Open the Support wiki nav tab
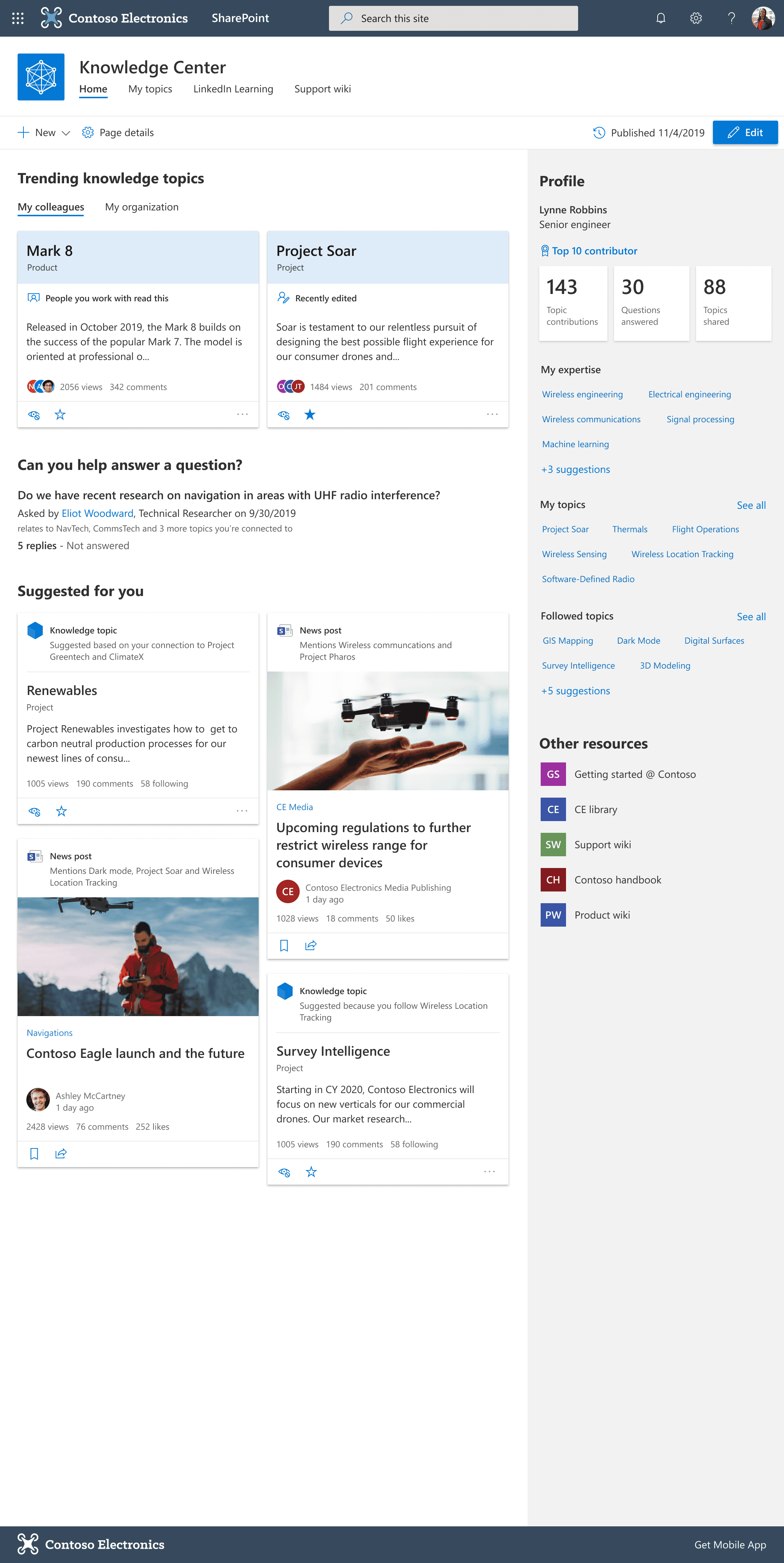Screen dimensions: 784x1563 (322, 89)
